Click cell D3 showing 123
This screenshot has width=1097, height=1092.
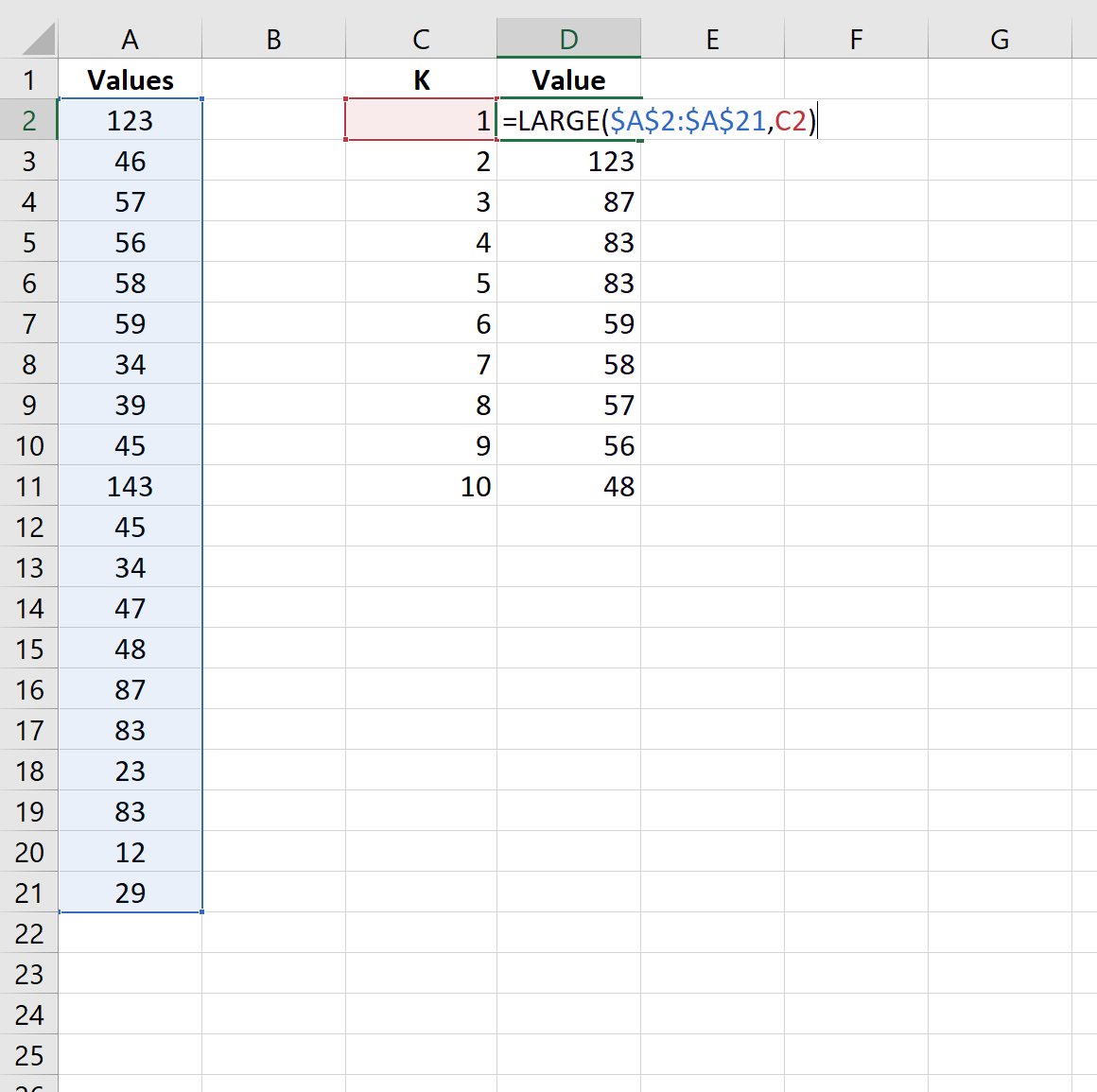568,160
